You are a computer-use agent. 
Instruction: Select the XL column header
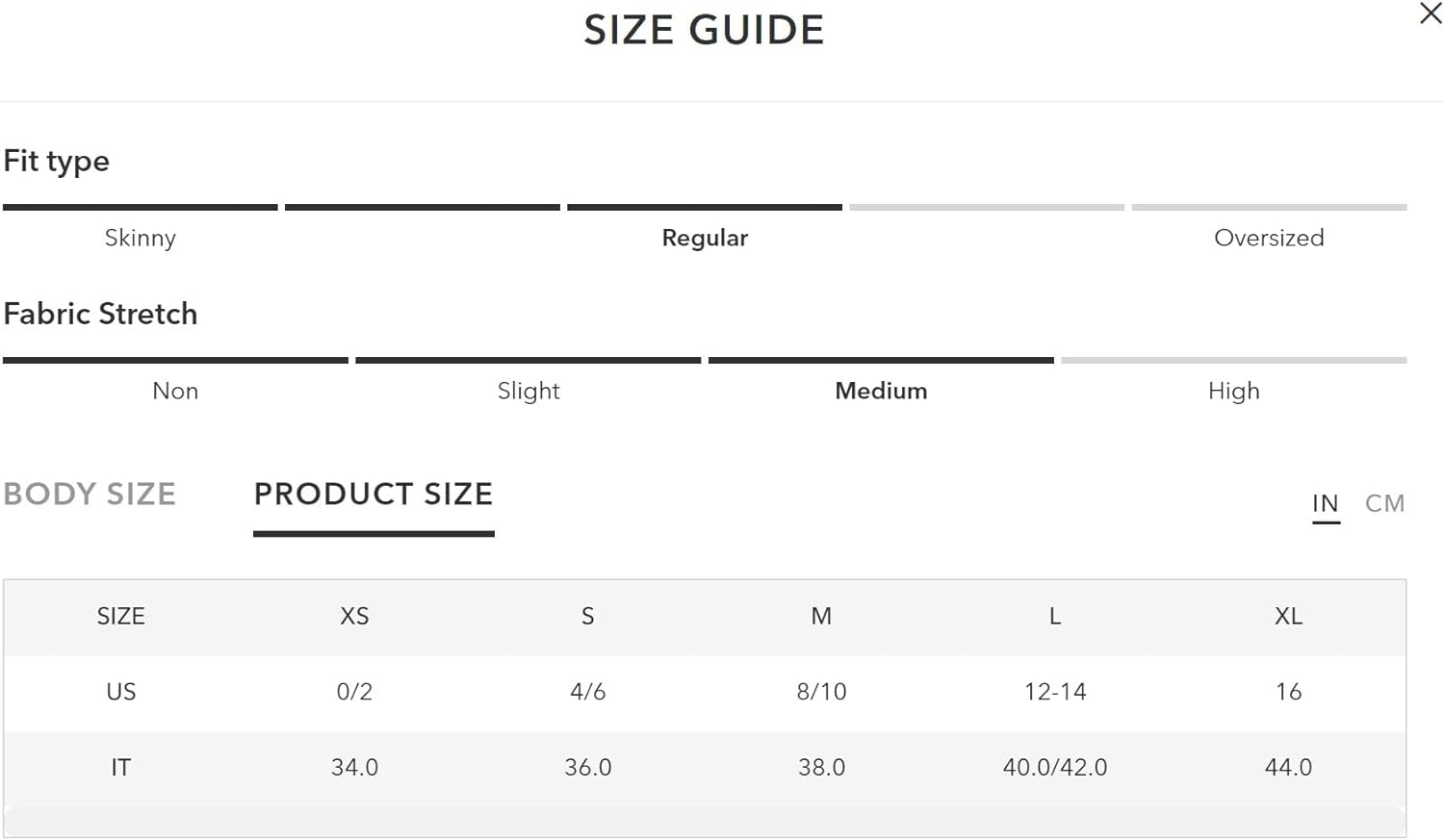tap(1288, 616)
